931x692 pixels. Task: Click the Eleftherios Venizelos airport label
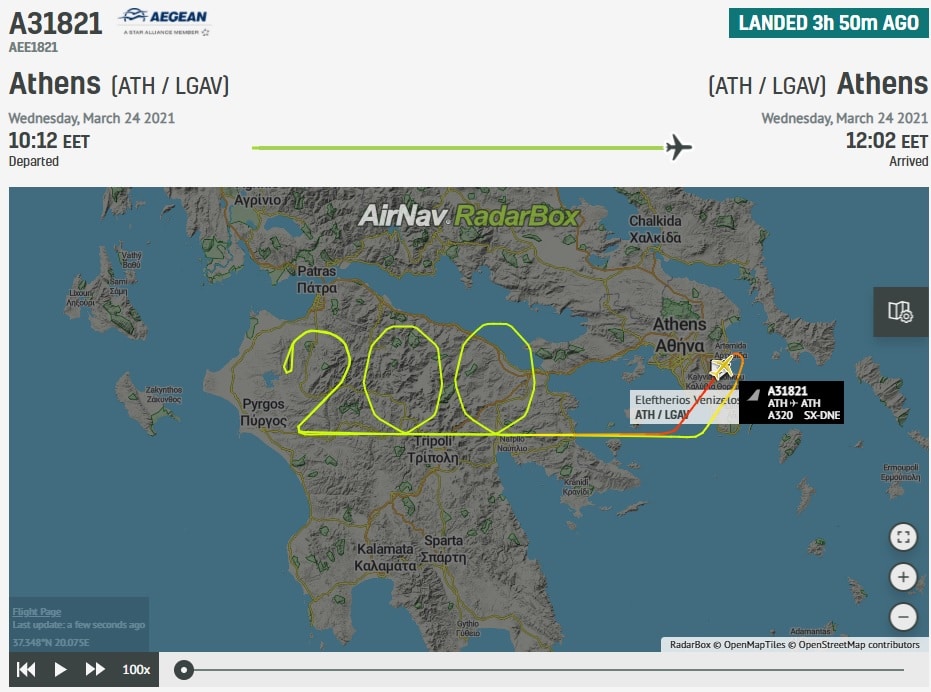(x=684, y=407)
